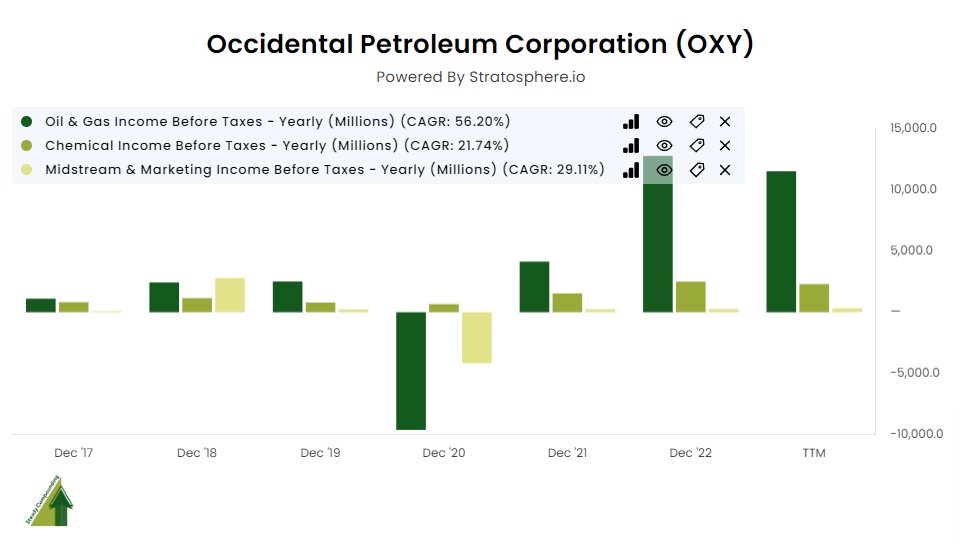Viewport: 960px width, 542px height.
Task: Open chart type icon for Oil & Gas series
Action: 631,122
